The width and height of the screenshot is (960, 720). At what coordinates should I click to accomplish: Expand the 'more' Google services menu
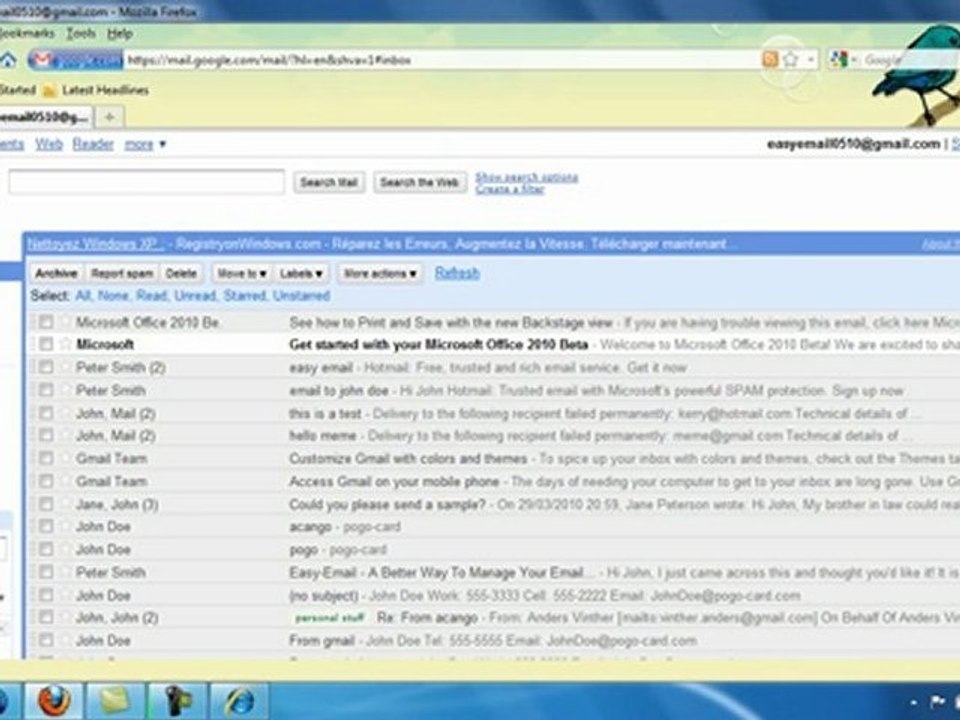145,144
